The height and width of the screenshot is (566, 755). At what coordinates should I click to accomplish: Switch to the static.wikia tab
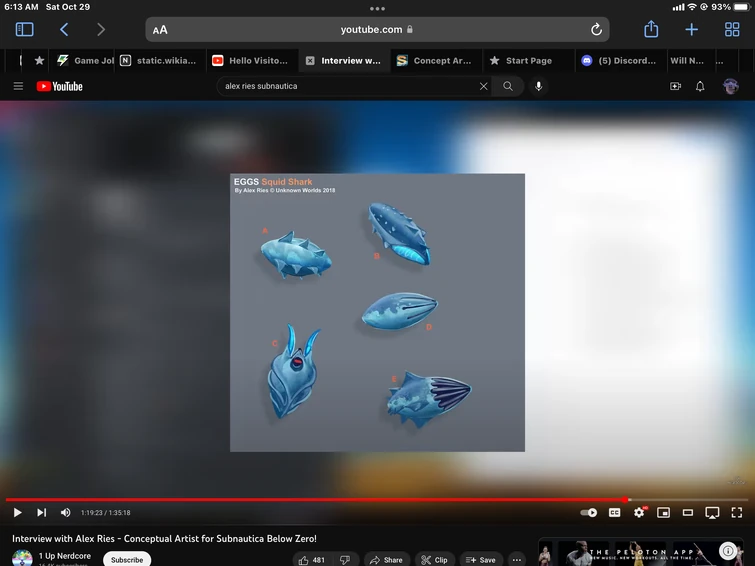pos(159,60)
